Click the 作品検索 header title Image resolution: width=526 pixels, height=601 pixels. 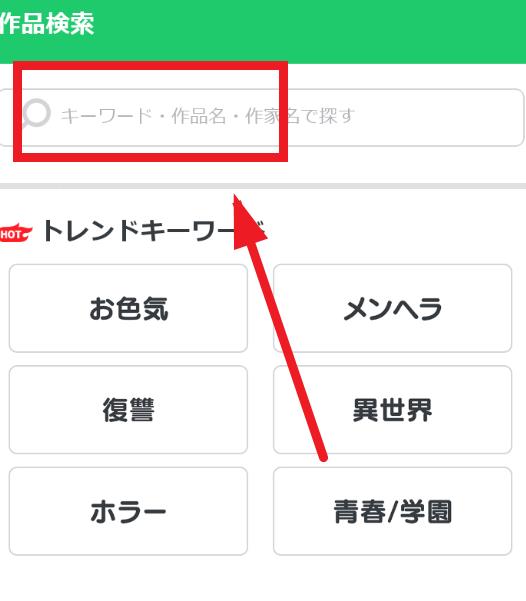tap(47, 24)
